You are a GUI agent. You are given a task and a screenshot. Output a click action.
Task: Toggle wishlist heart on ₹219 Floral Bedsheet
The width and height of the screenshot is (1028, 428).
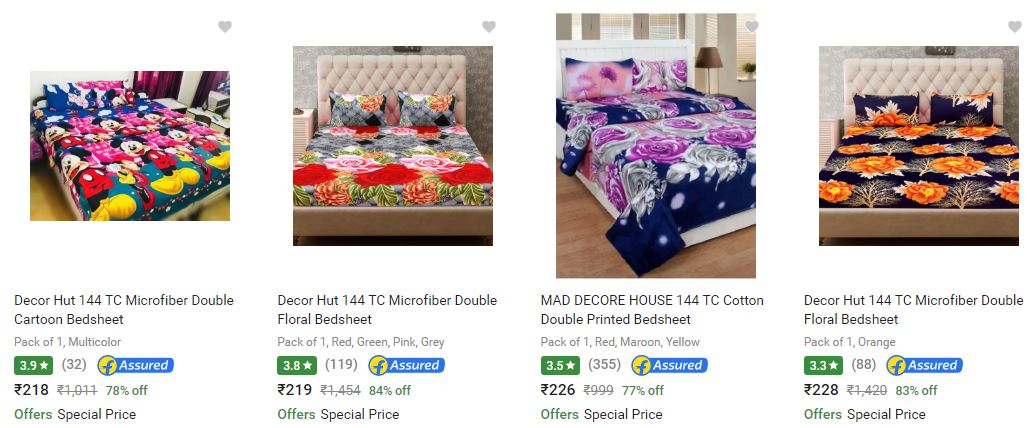[x=488, y=27]
